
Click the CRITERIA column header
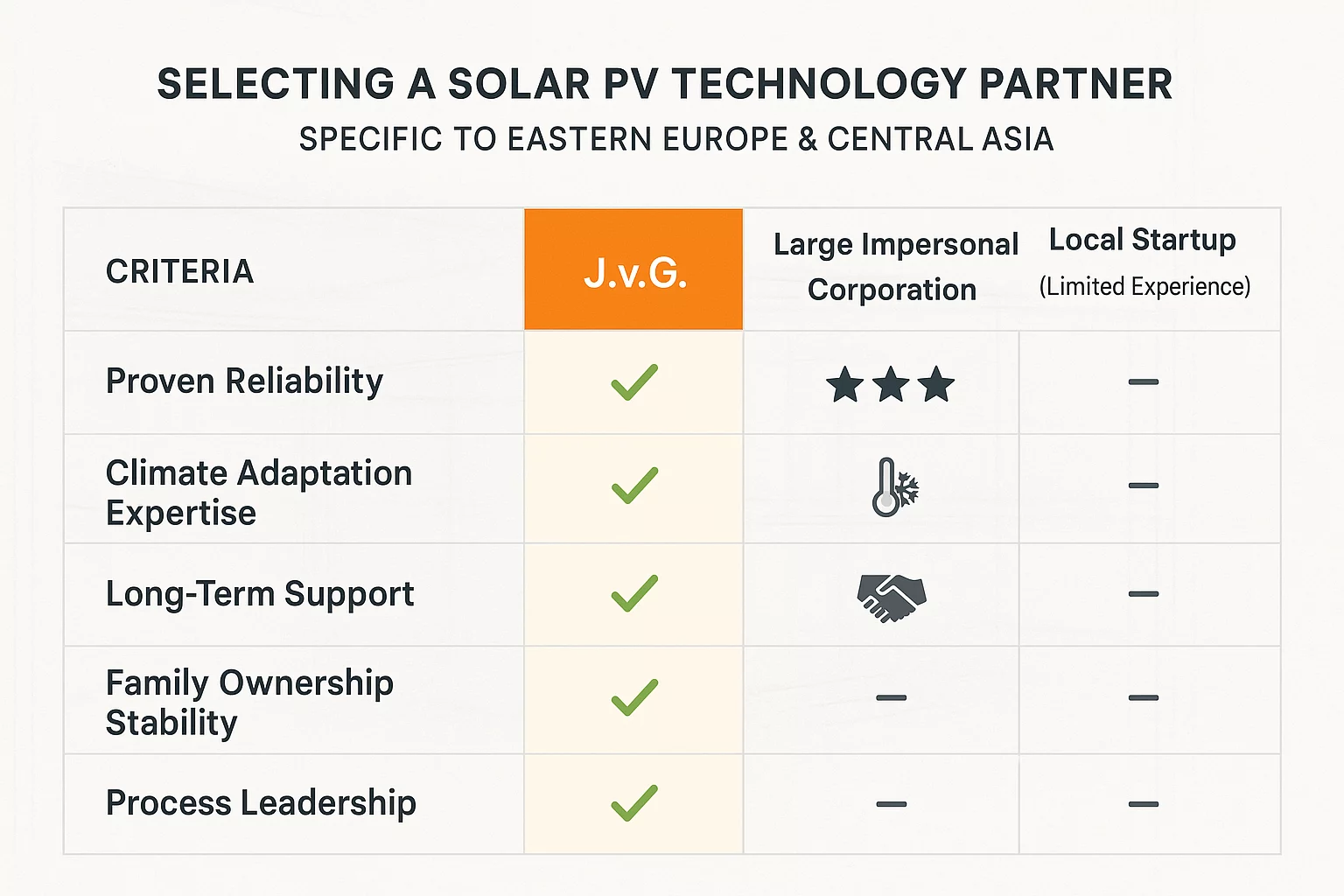(180, 272)
